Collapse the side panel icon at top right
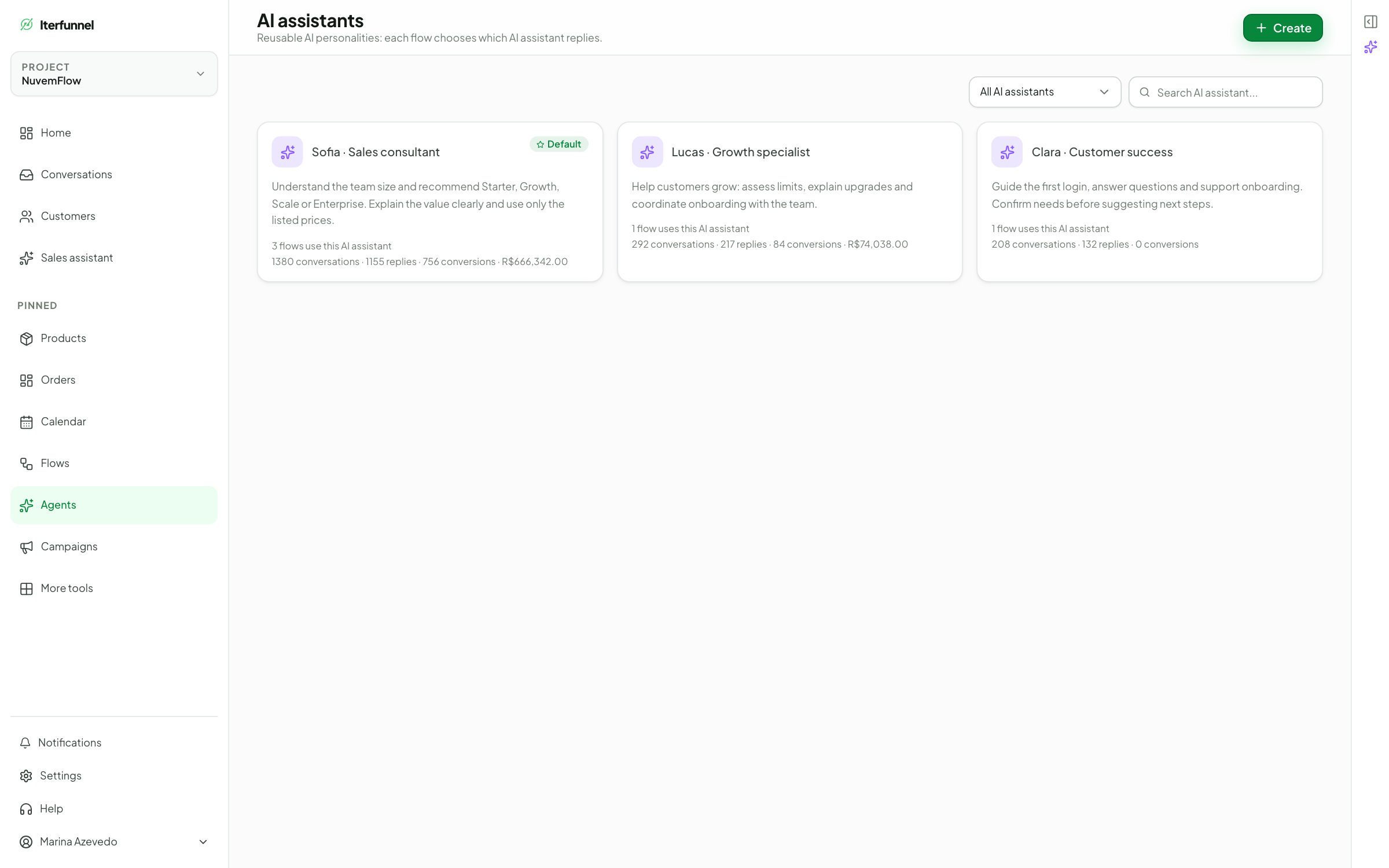 pyautogui.click(x=1370, y=22)
